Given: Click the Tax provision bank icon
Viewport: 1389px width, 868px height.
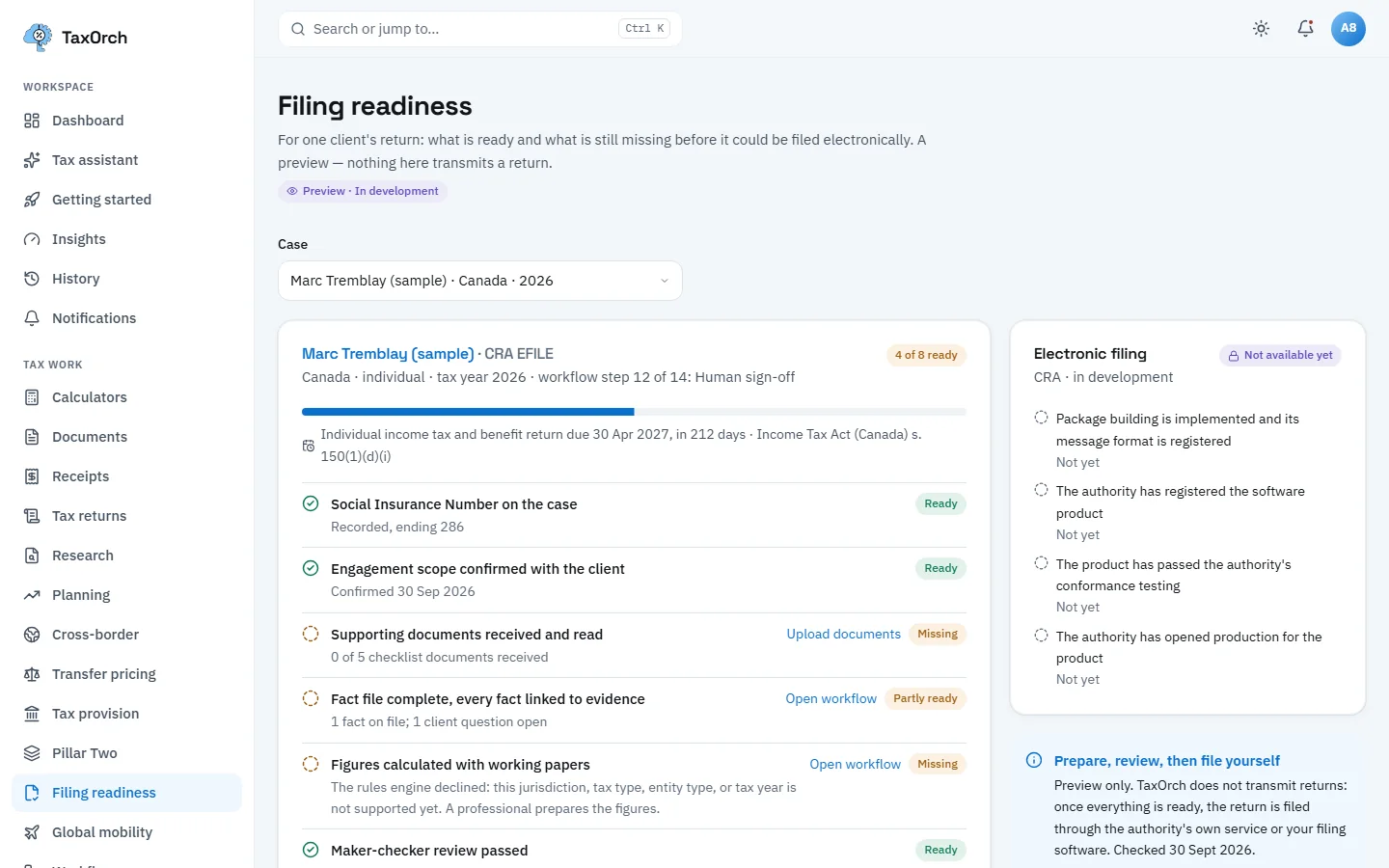Looking at the screenshot, I should click(32, 714).
